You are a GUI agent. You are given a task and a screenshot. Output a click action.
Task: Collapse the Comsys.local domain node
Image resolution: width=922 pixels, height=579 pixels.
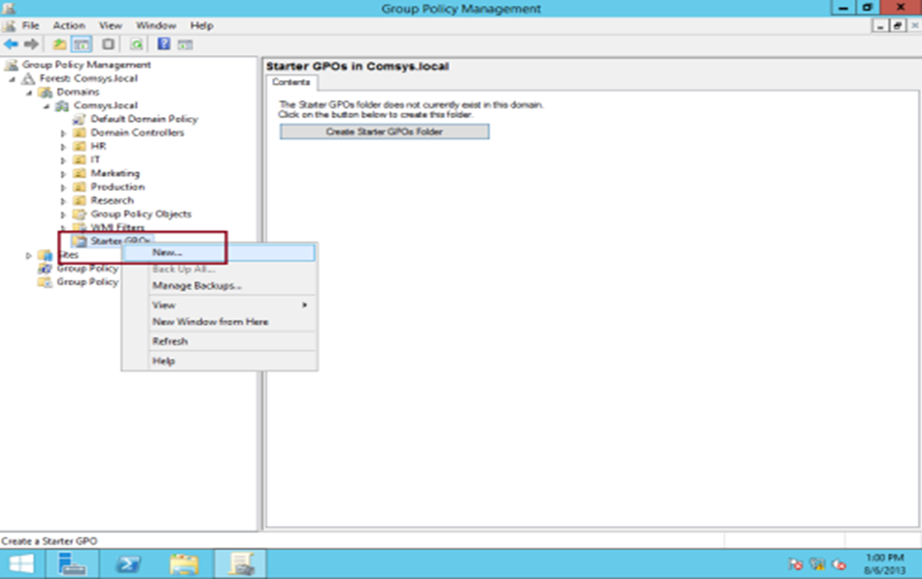[x=44, y=105]
